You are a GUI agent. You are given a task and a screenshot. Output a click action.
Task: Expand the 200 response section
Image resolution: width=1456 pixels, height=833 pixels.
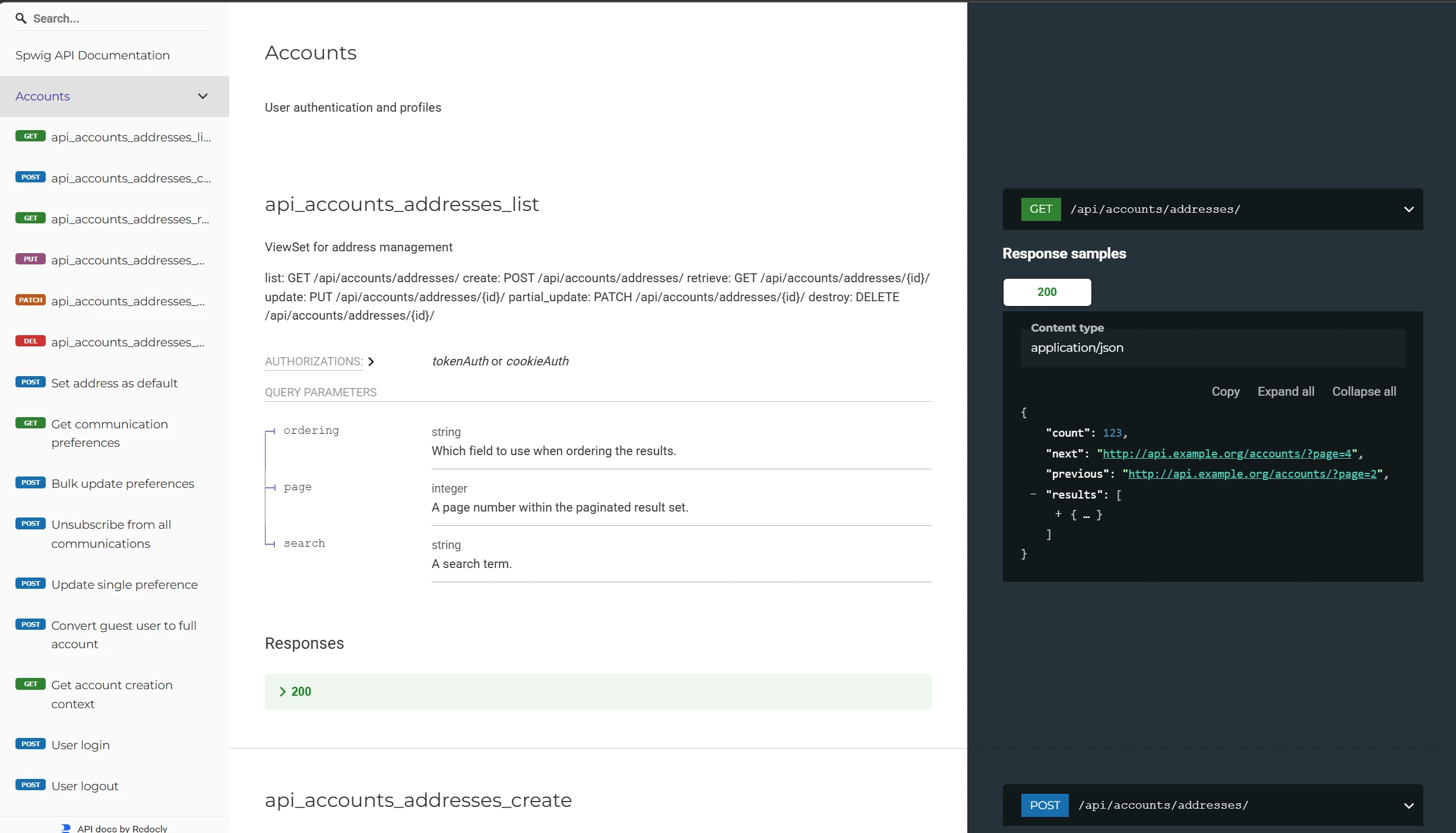[598, 692]
